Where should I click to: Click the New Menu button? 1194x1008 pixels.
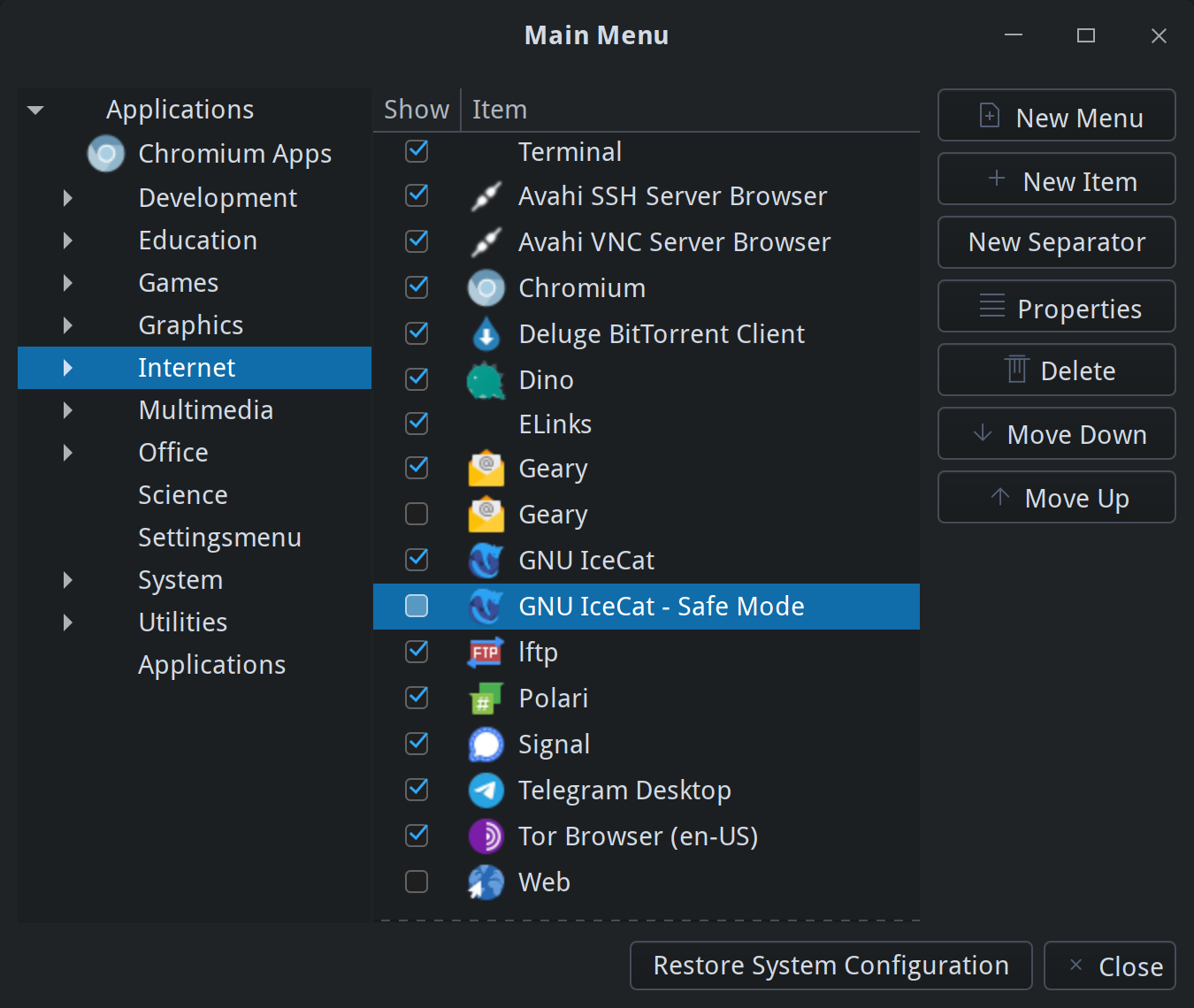[x=1057, y=115]
